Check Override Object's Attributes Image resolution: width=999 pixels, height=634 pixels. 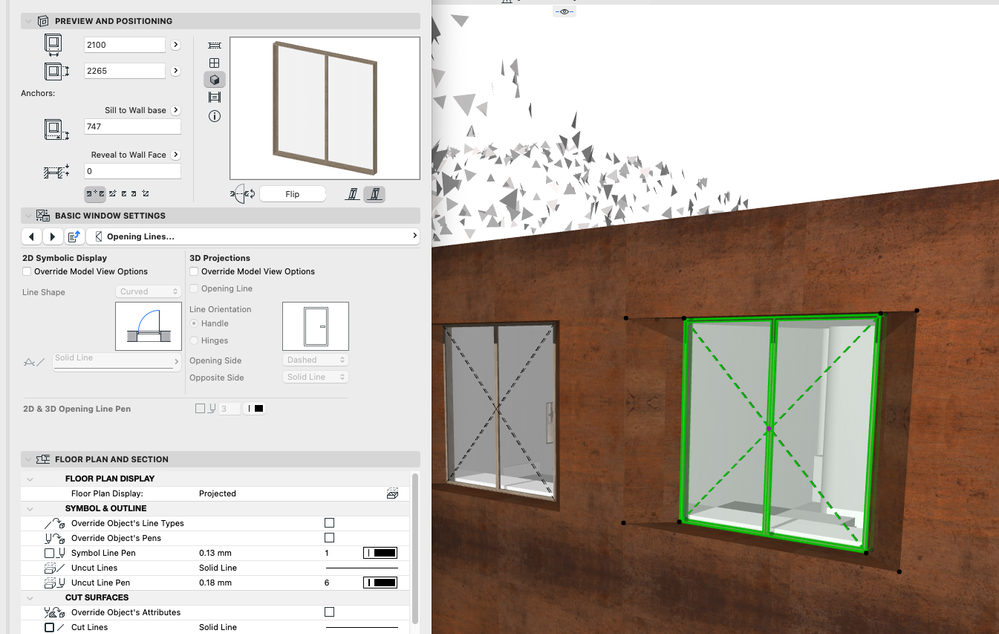coord(329,612)
